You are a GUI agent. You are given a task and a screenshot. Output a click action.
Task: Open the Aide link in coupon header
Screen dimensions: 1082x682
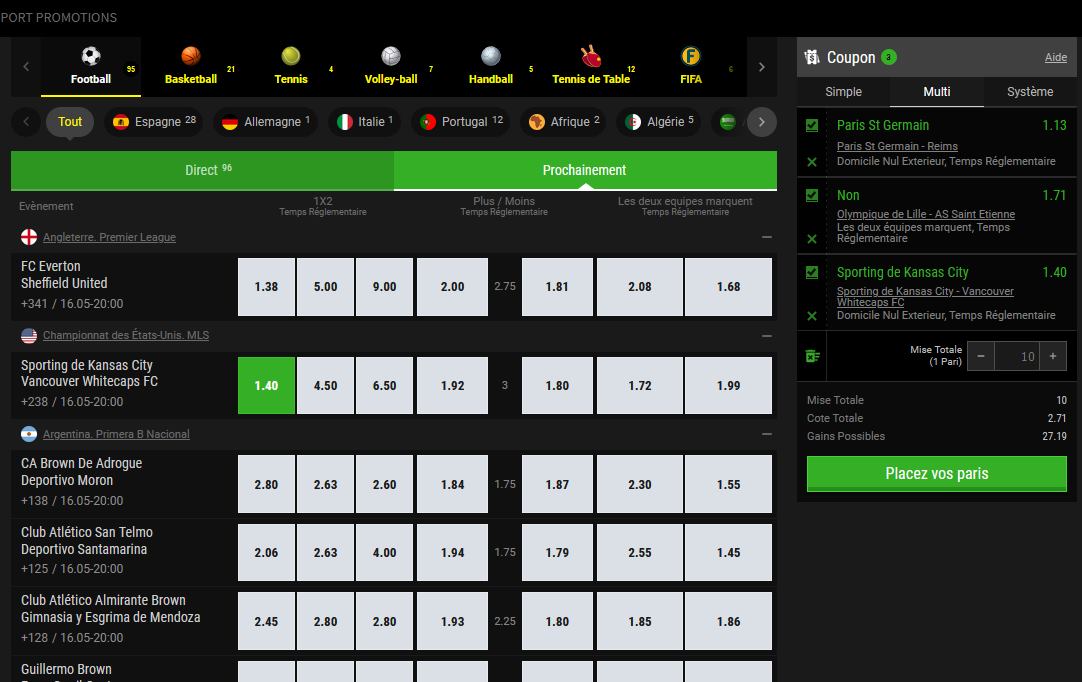(x=1055, y=58)
